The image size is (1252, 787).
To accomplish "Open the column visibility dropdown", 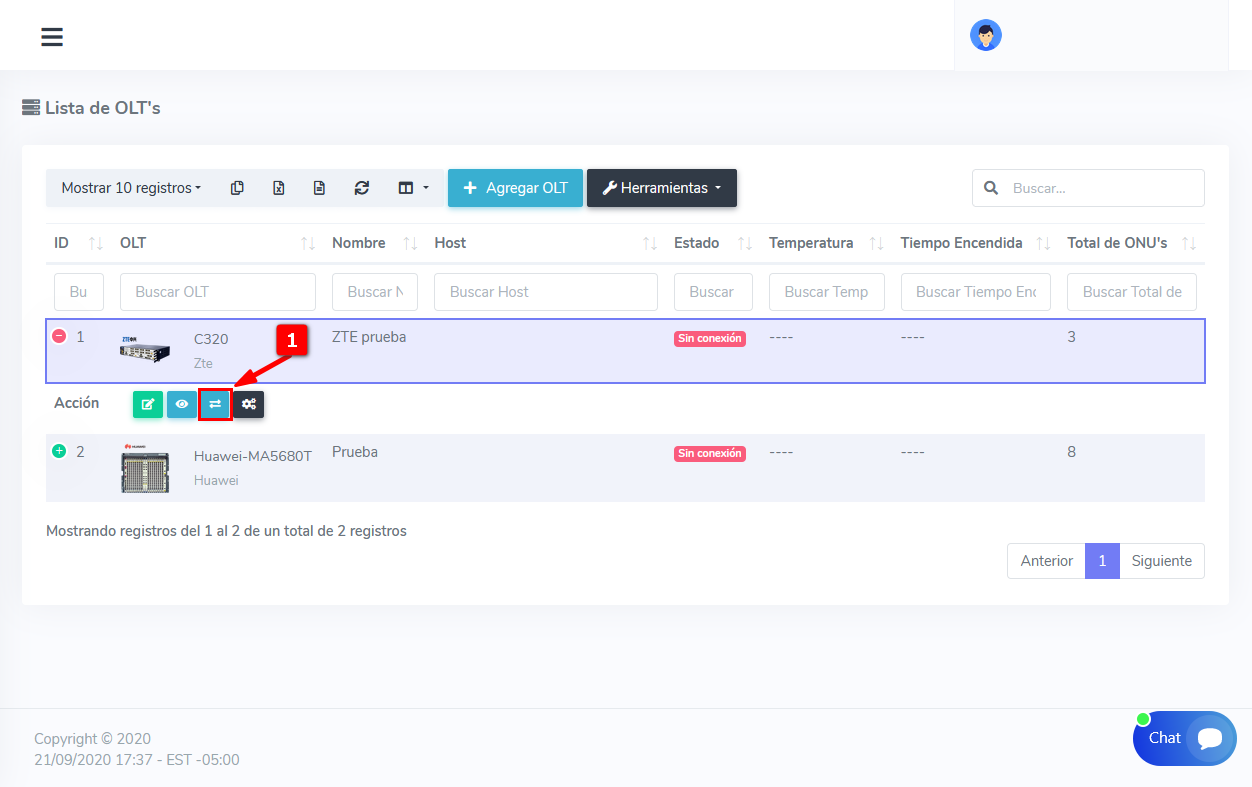I will point(413,188).
